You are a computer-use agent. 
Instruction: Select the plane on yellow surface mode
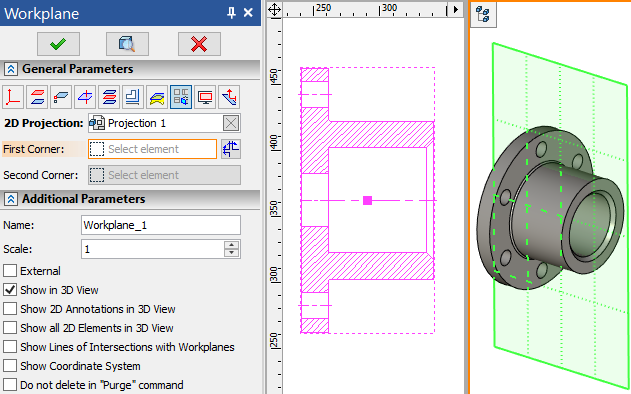(157, 97)
